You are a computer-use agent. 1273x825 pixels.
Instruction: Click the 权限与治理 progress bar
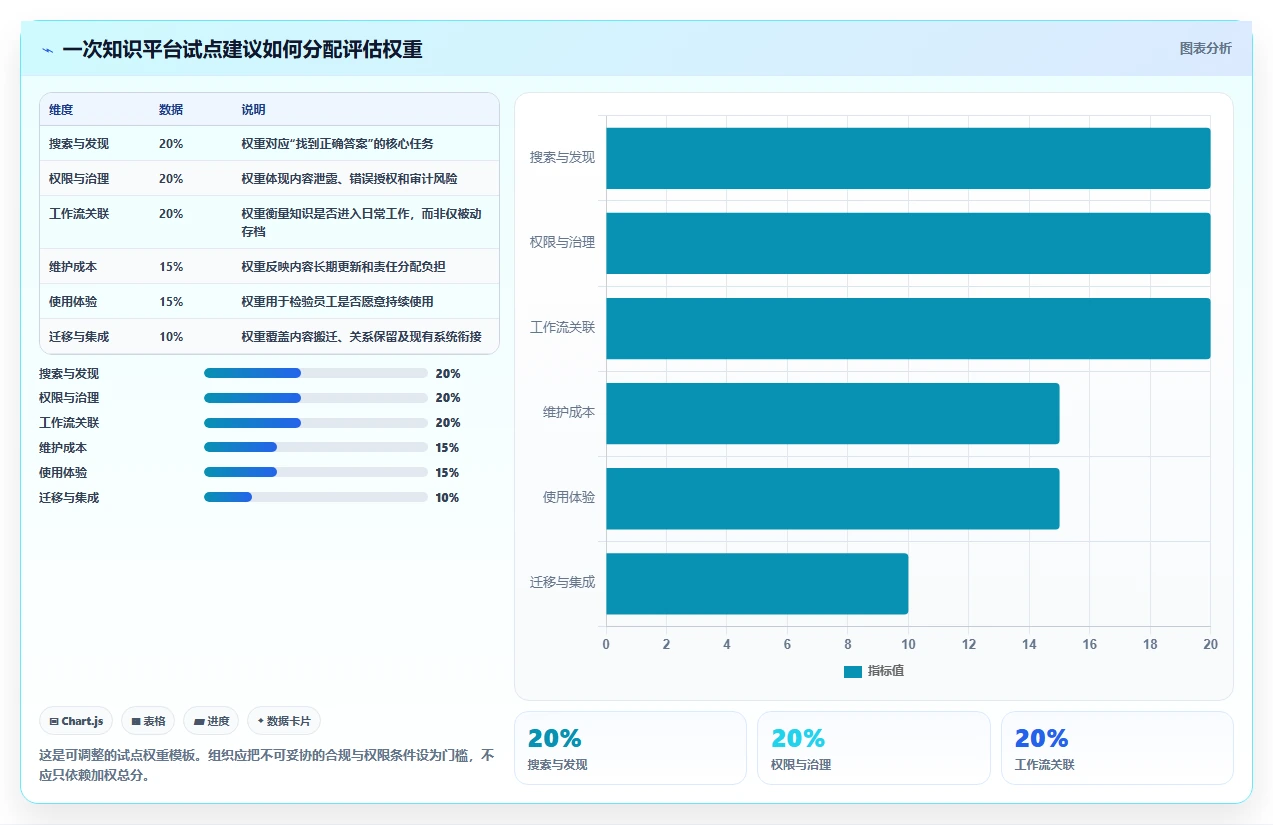[316, 398]
